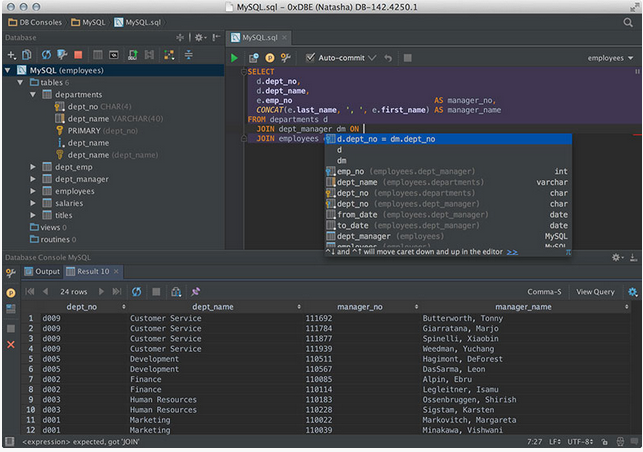Click the LF line separator in status bar
The image size is (643, 452).
(554, 442)
